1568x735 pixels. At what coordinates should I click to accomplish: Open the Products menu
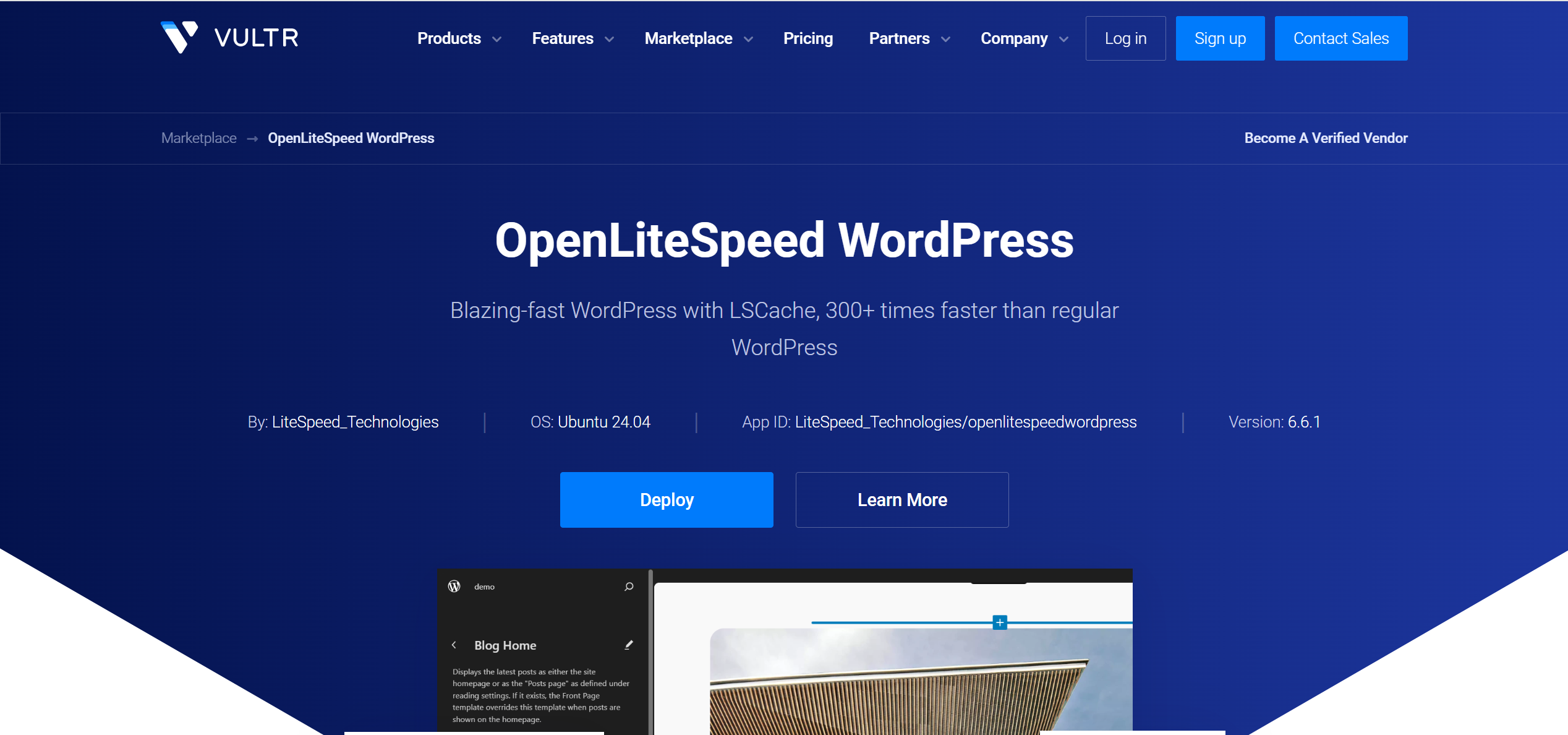click(x=450, y=38)
